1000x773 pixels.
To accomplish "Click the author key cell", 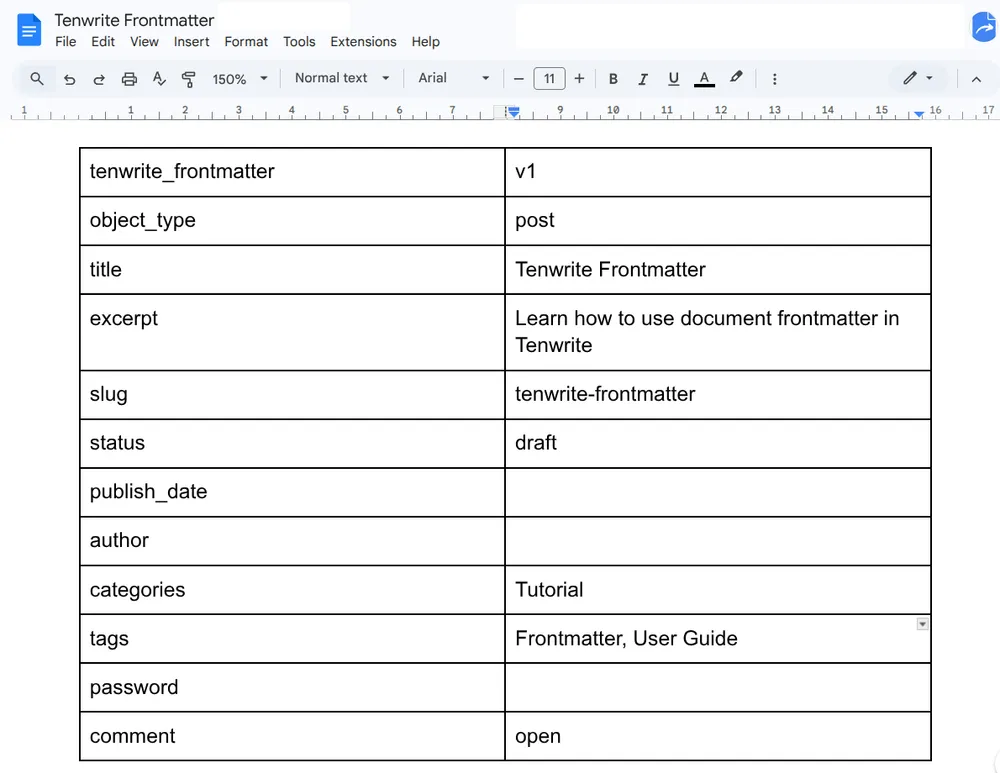I will 292,541.
